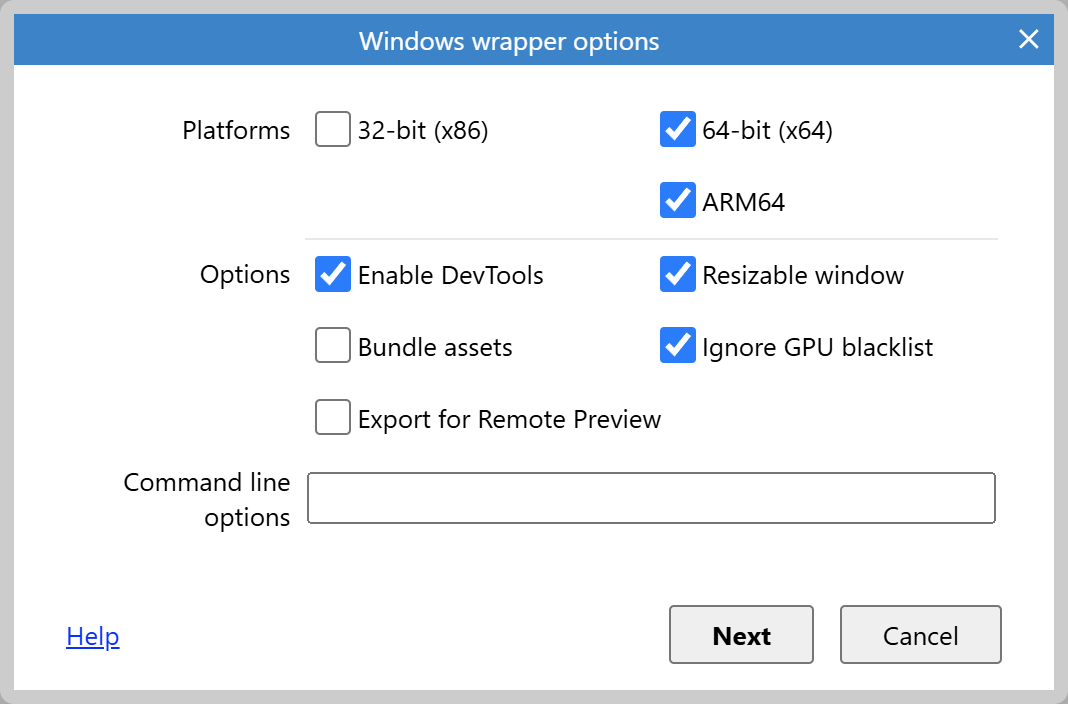Click the Platforms section label

coord(236,130)
